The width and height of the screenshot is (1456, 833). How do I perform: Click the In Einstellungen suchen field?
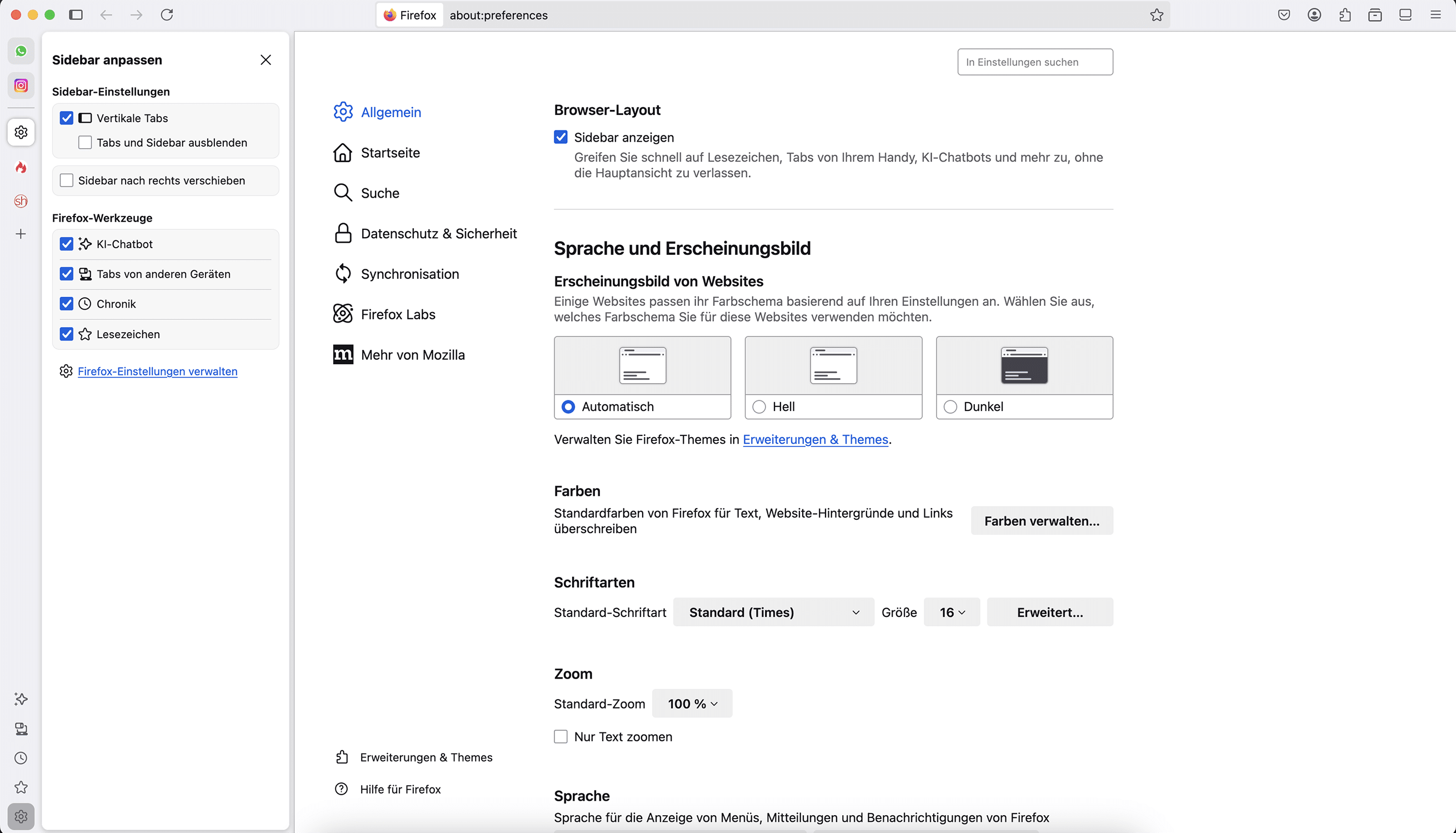coord(1034,62)
